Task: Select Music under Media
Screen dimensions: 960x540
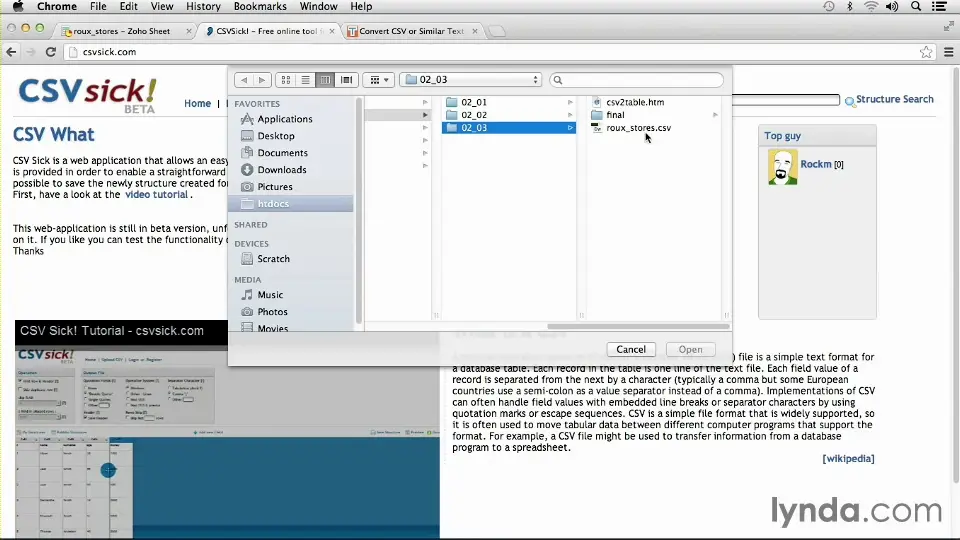Action: (269, 294)
